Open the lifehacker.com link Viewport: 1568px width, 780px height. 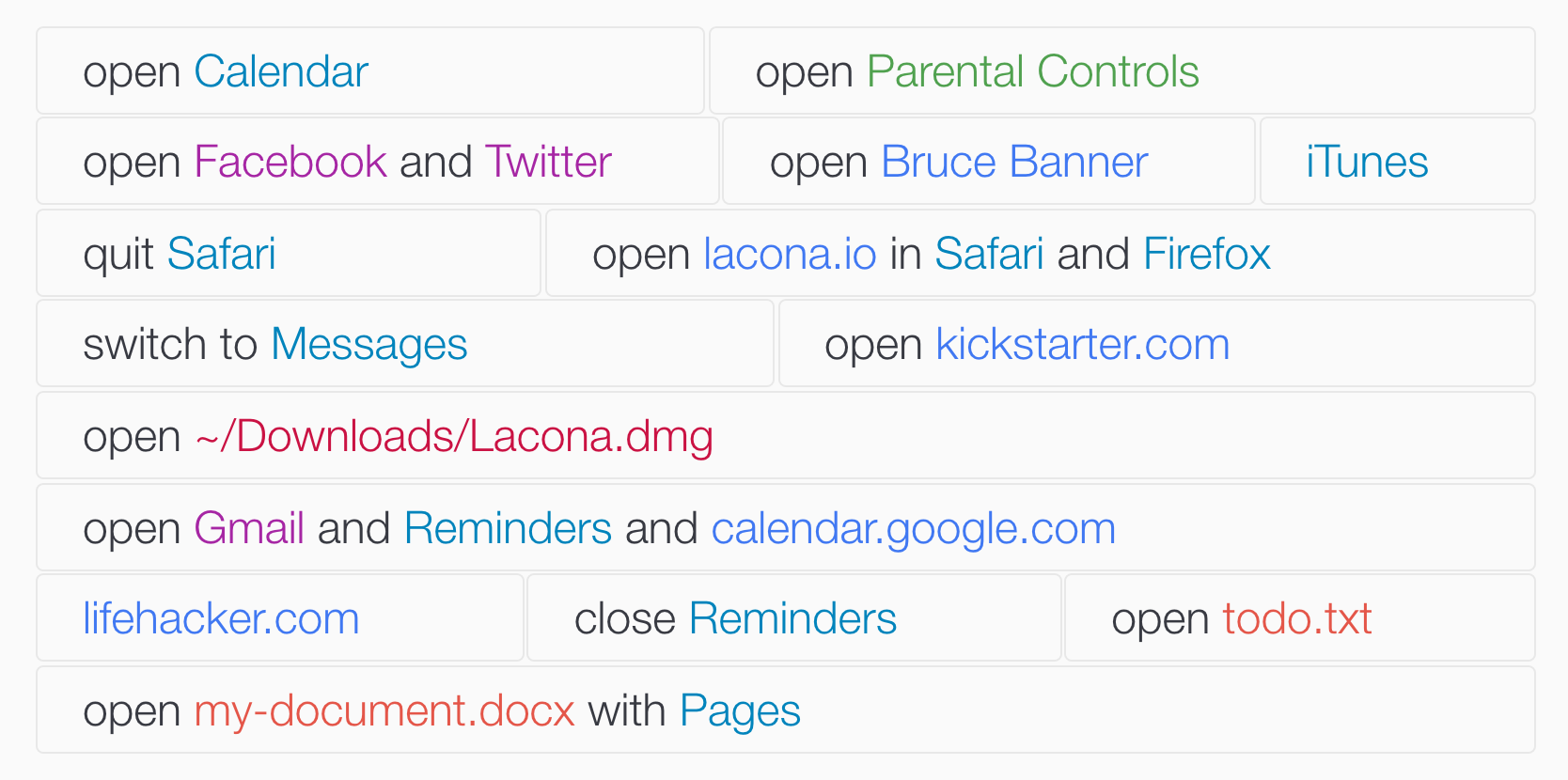[x=221, y=618]
